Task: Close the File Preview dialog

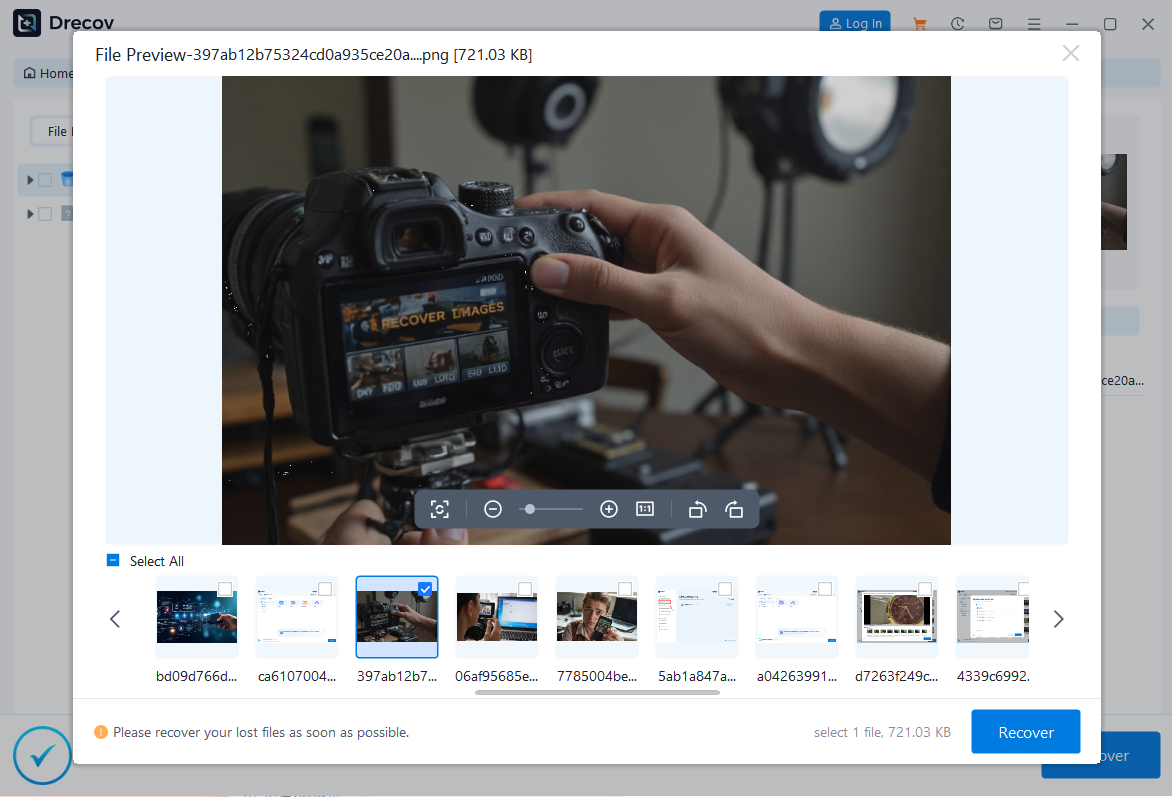Action: pyautogui.click(x=1070, y=54)
